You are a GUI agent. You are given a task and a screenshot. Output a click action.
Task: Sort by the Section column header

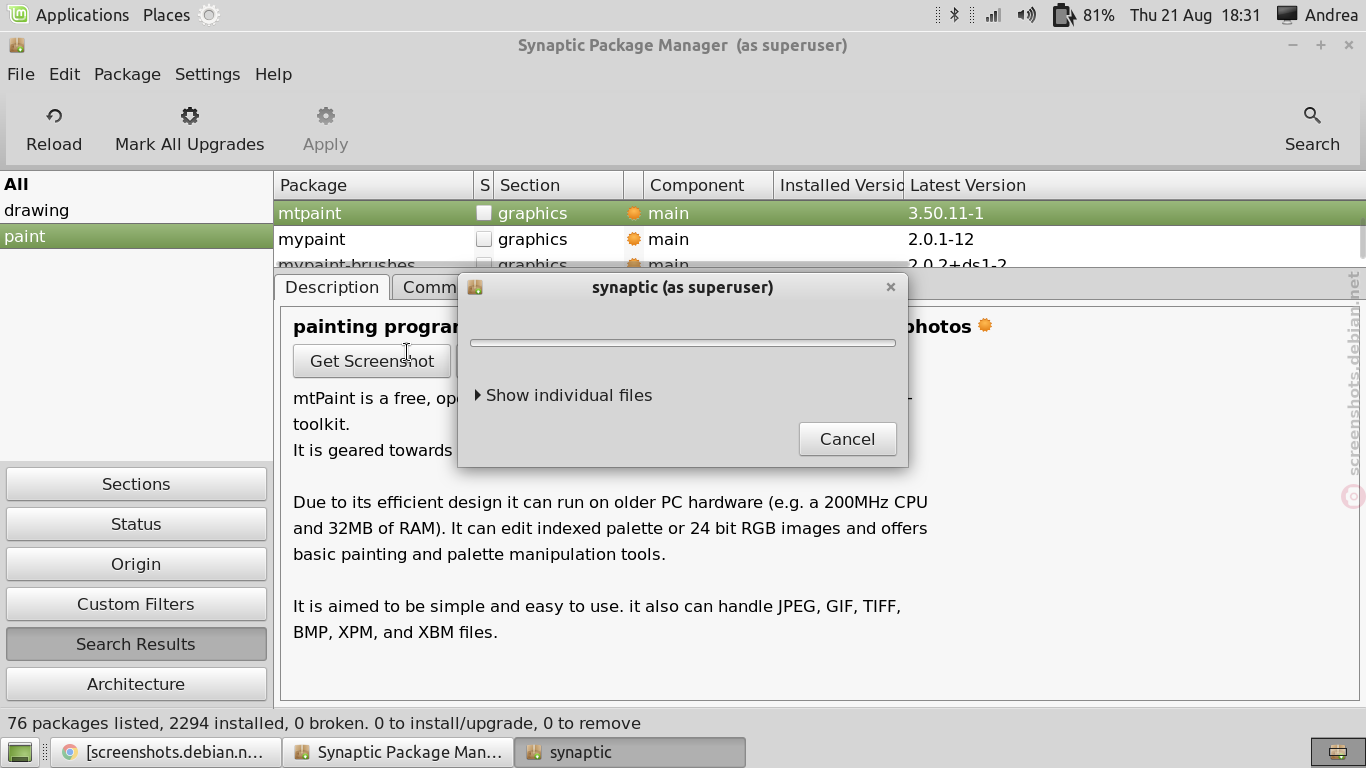(558, 185)
